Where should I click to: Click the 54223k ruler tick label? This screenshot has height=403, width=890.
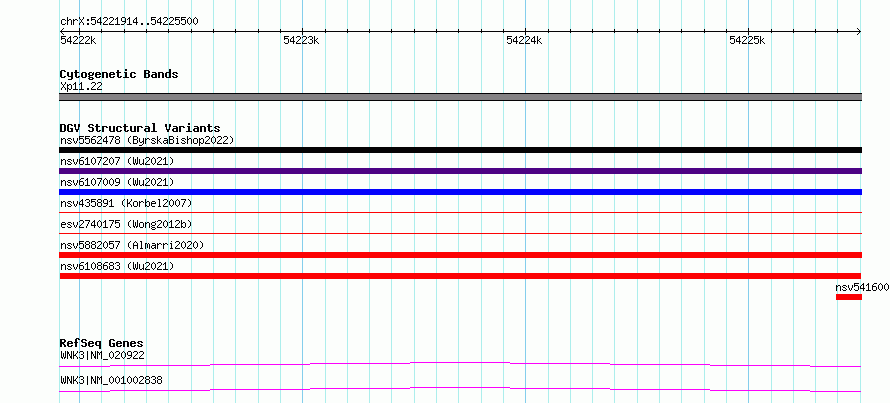point(301,40)
